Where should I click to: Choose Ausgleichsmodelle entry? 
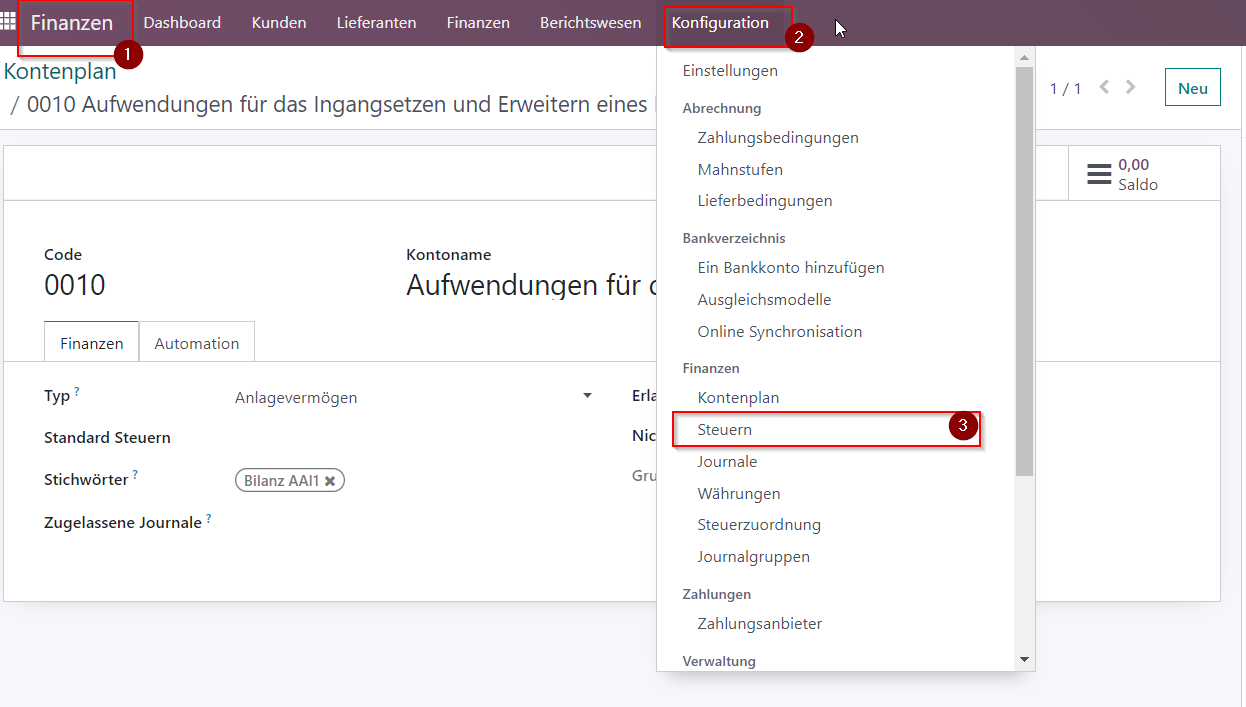[764, 300]
